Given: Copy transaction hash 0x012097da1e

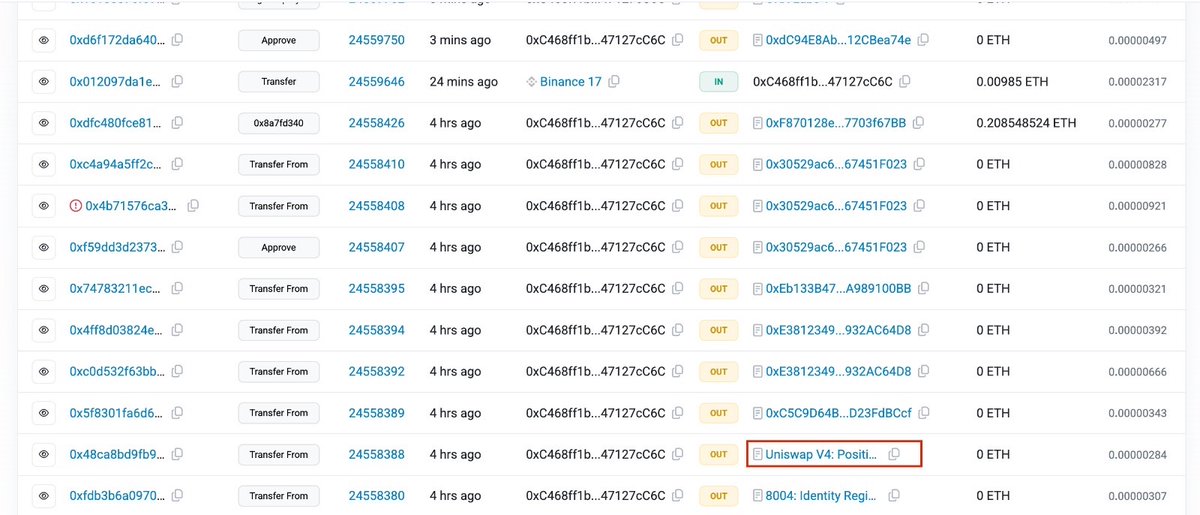Looking at the screenshot, I should (x=177, y=82).
